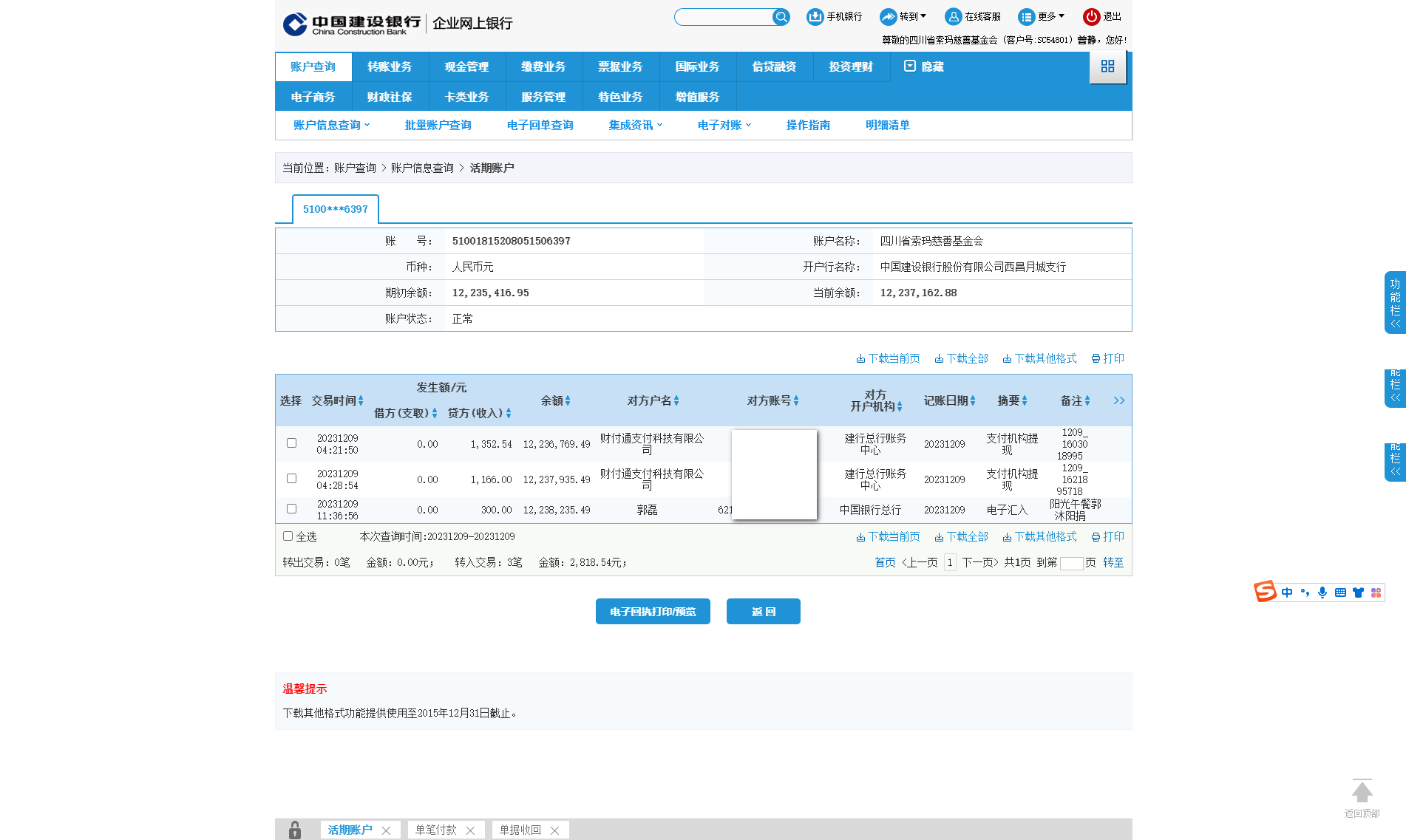Click the 返回 button
1406x840 pixels.
[x=764, y=612]
